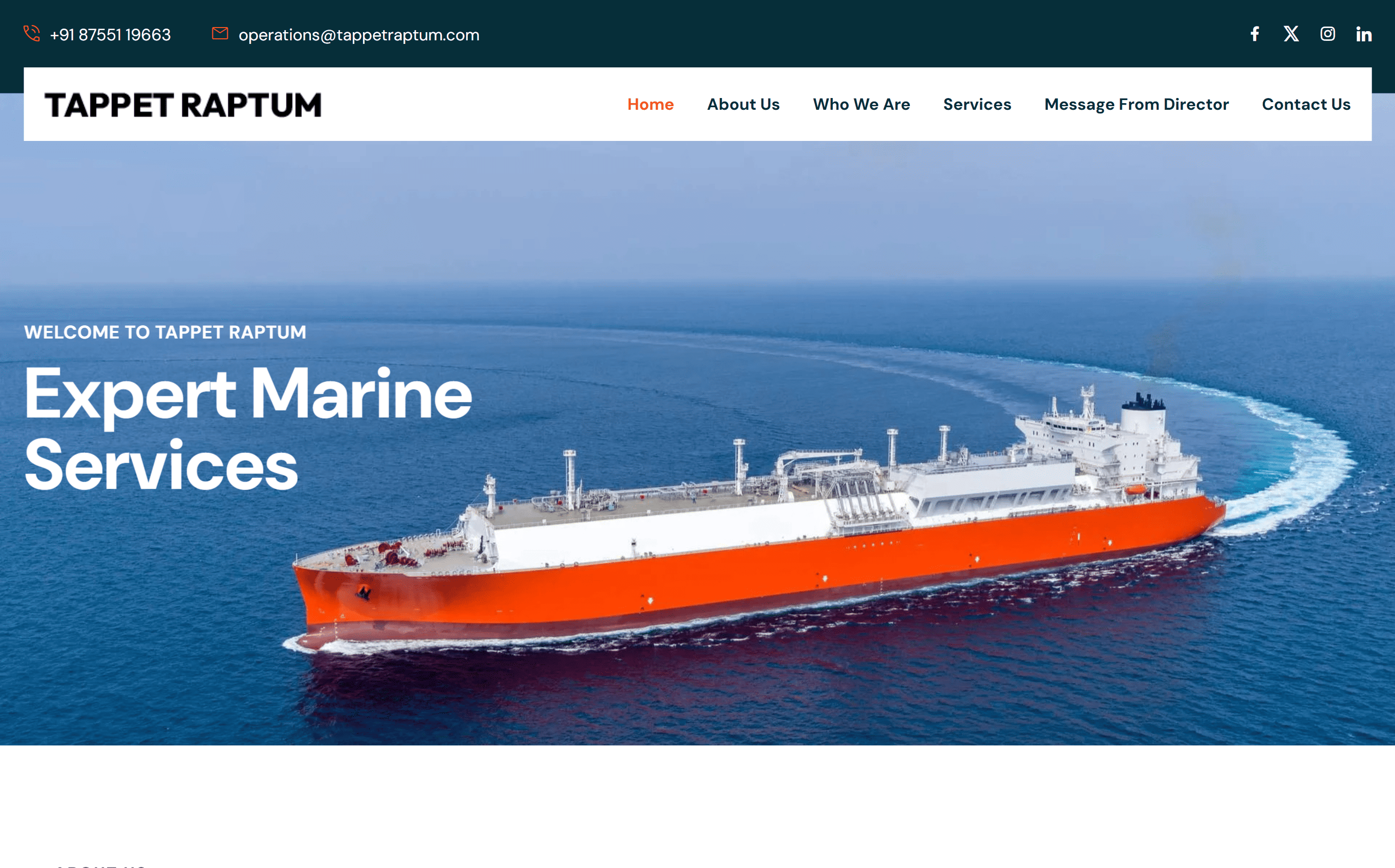Navigate to Who We Are
The height and width of the screenshot is (868, 1395).
862,105
